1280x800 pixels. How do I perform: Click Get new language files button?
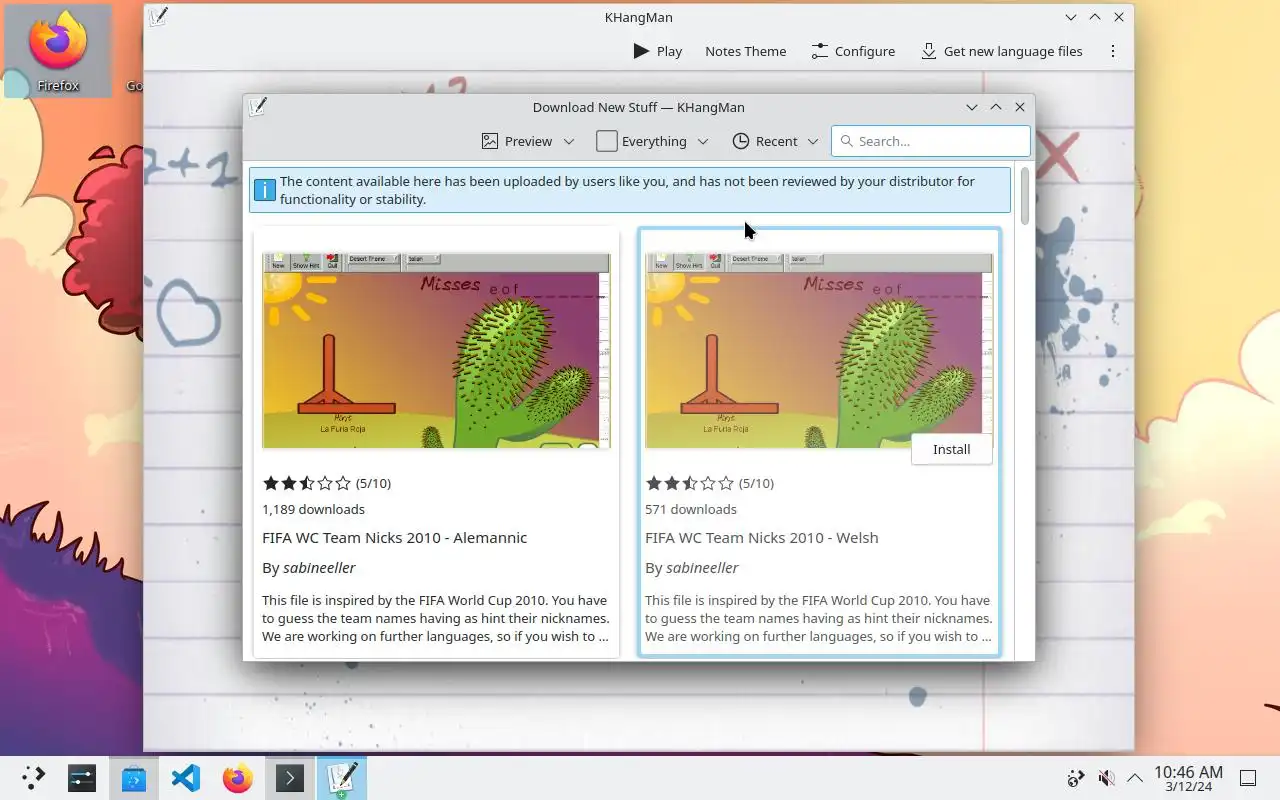tap(1001, 51)
